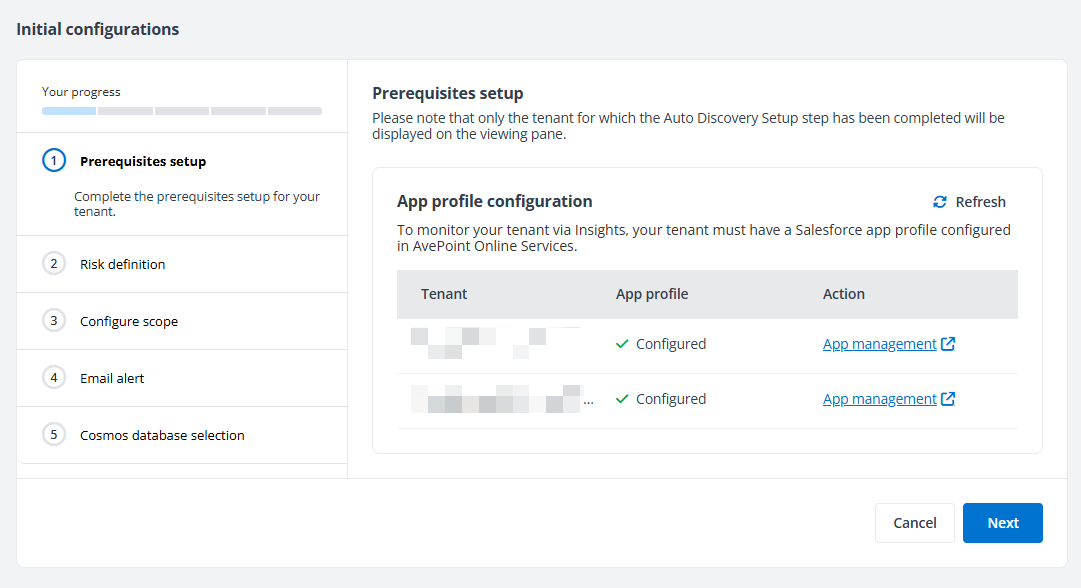Click the step 2 number circle
1081x588 pixels.
click(54, 264)
